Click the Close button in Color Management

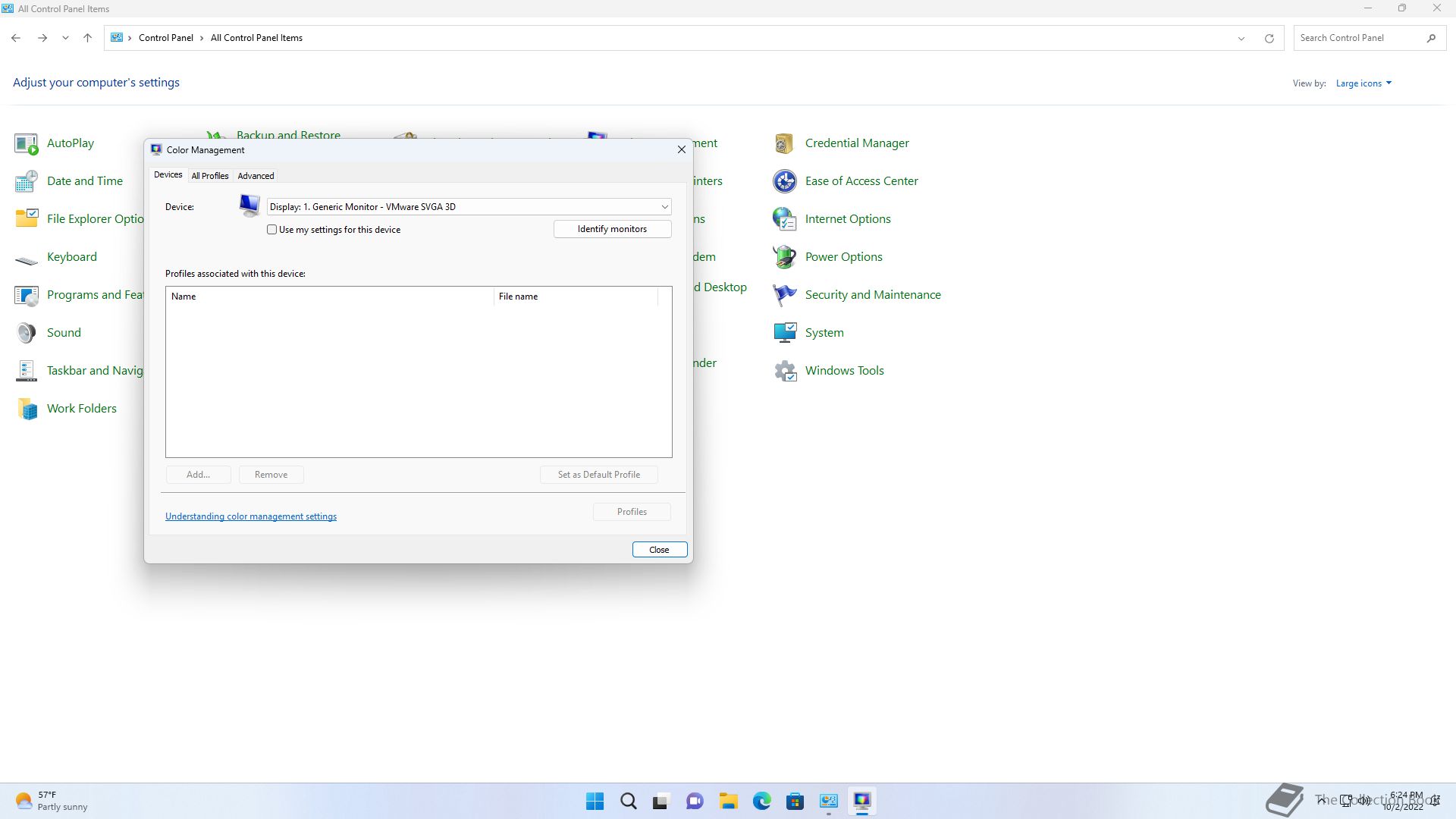tap(659, 550)
